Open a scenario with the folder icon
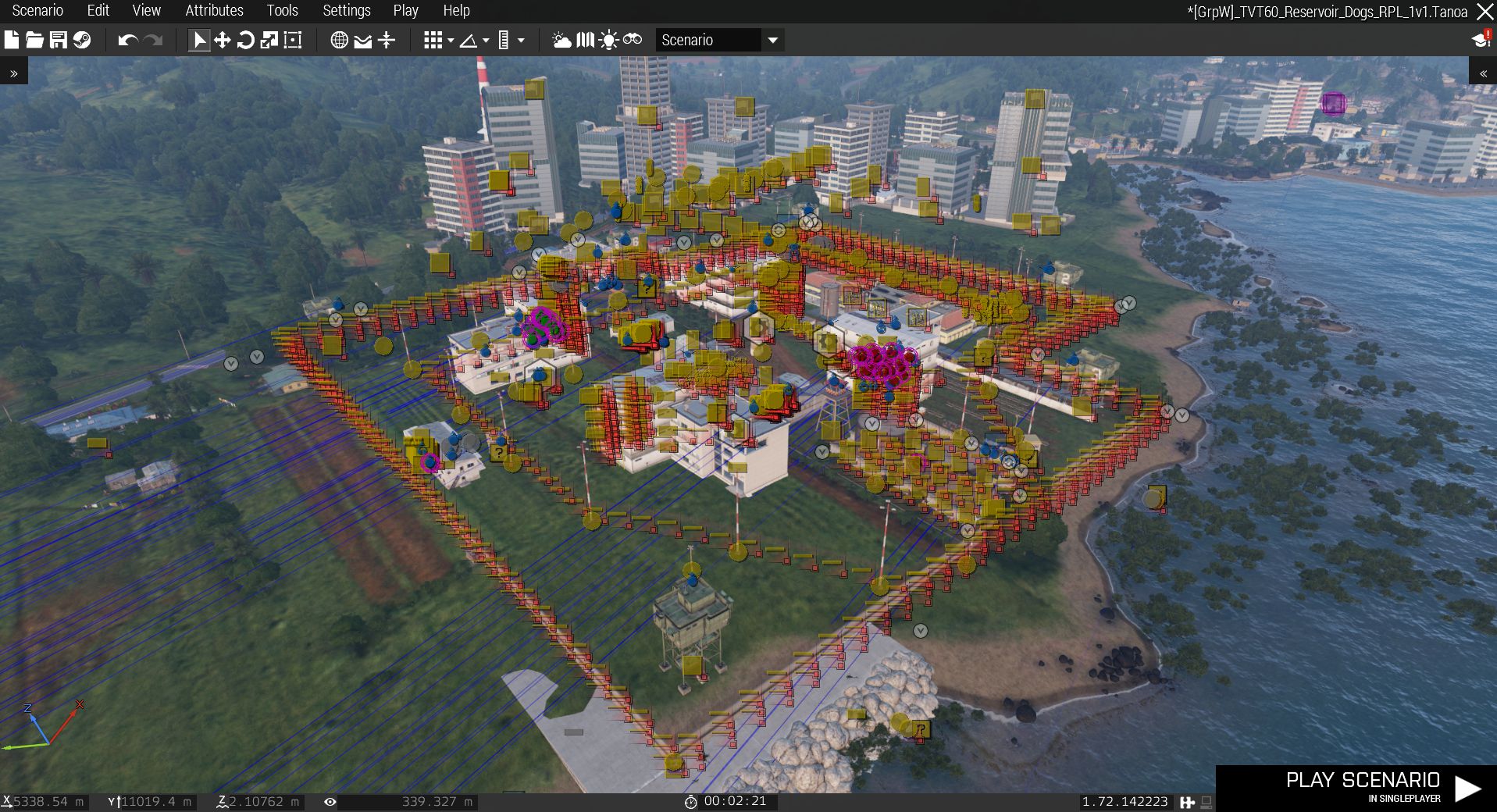 tap(34, 40)
